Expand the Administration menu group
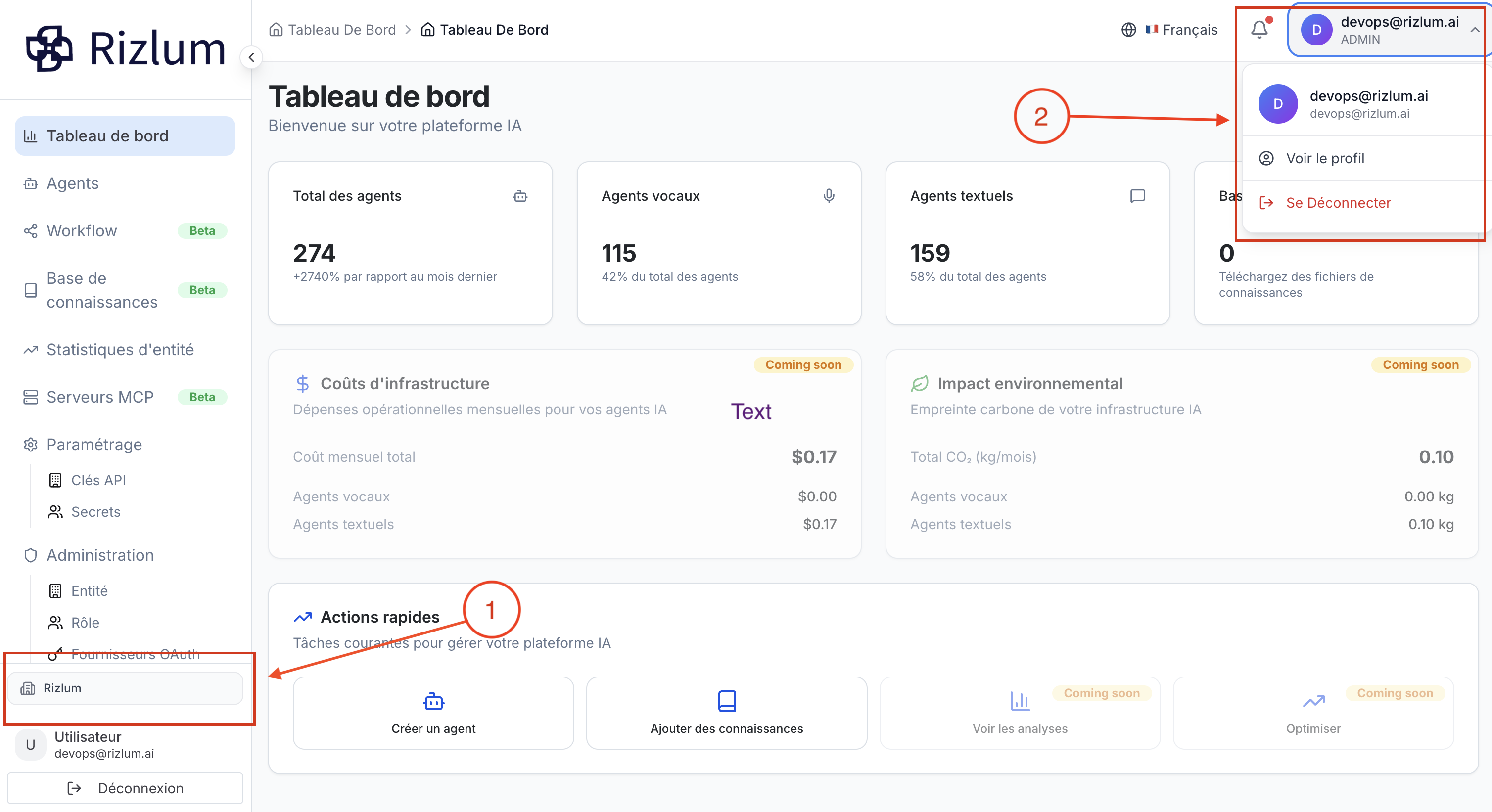Viewport: 1492px width, 812px height. tap(125, 555)
